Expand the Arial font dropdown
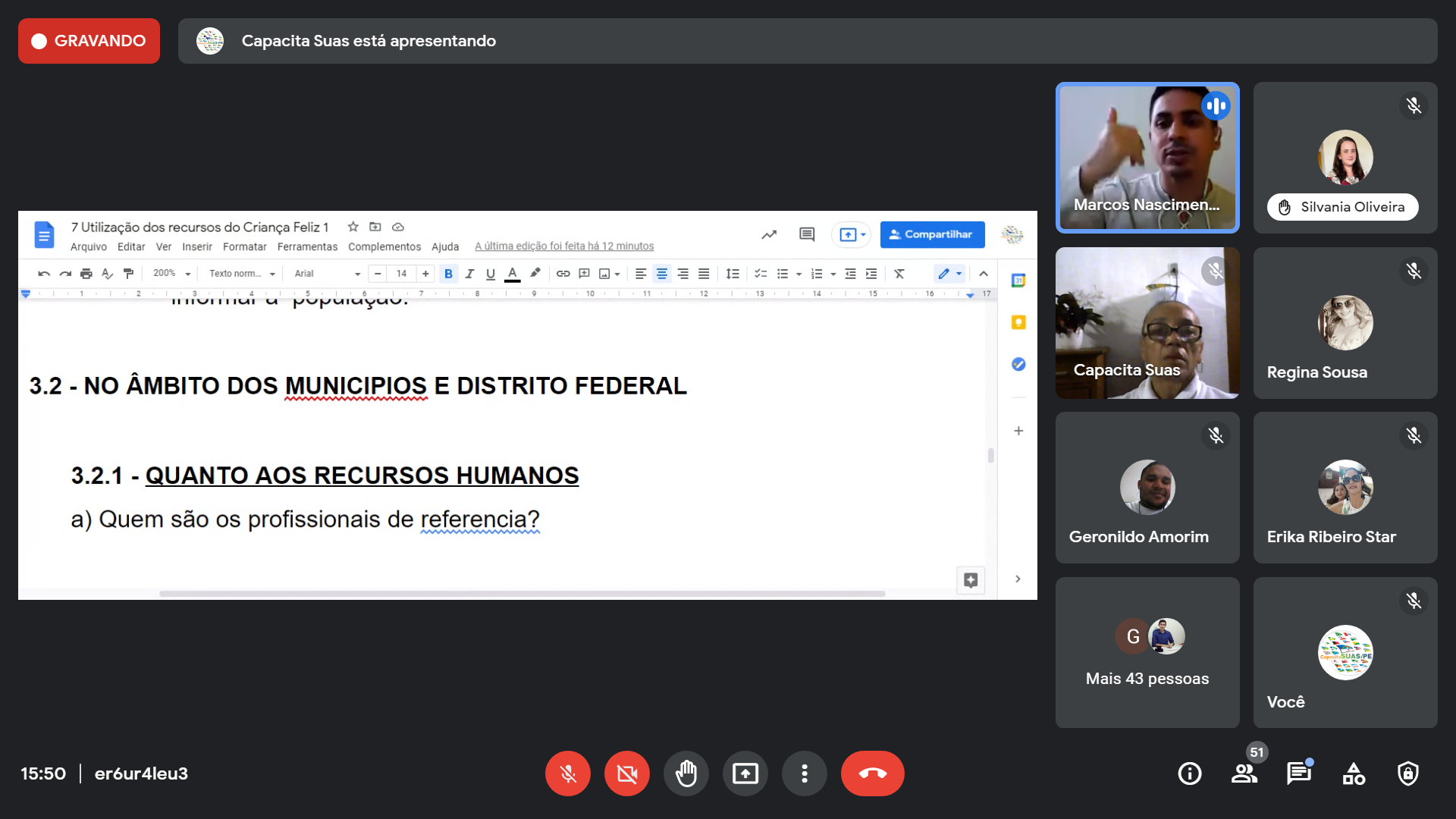Viewport: 1456px width, 819px height. (x=327, y=274)
